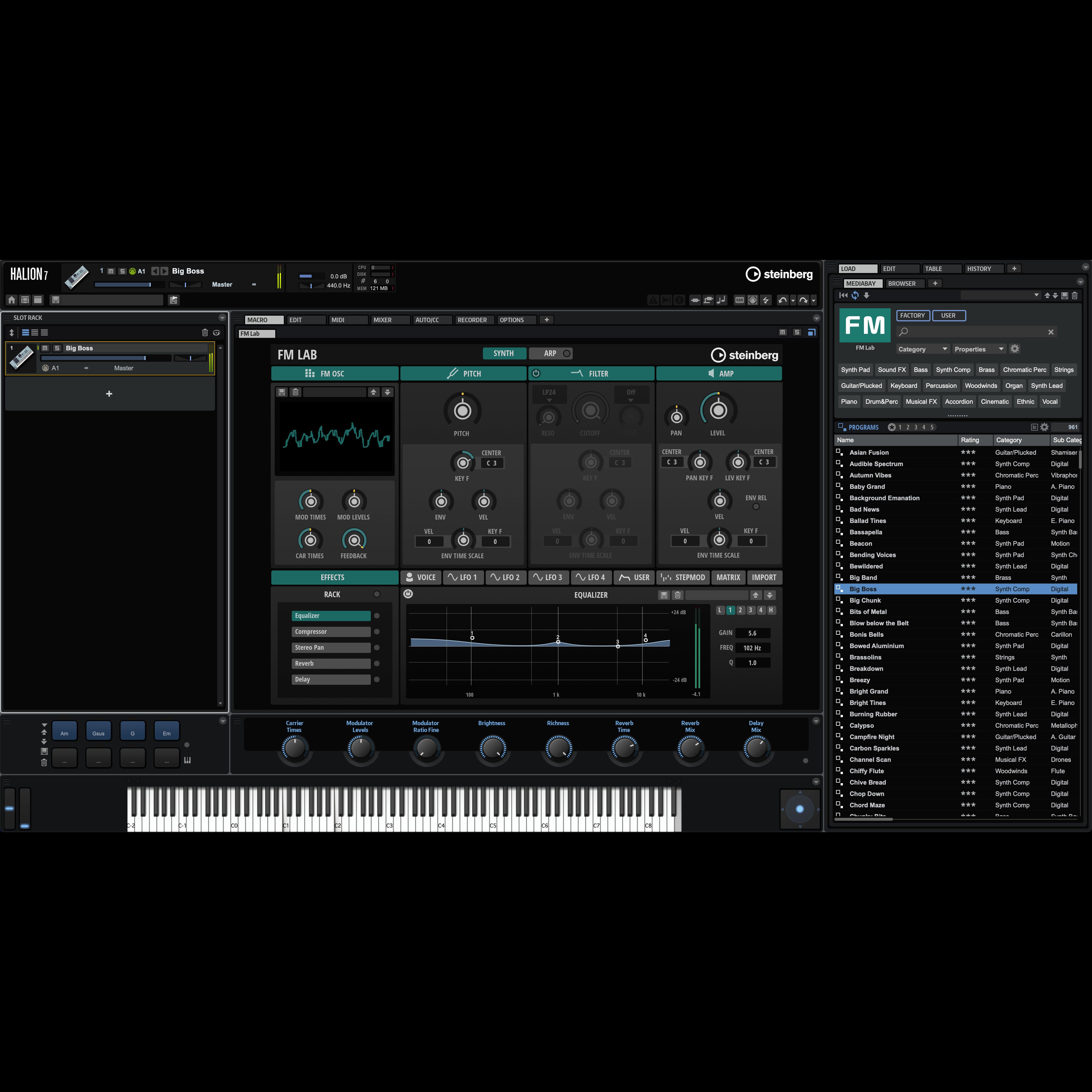Toggle the slot rack eye visibility icon
Screen dimensions: 1092x1092
pyautogui.click(x=216, y=333)
